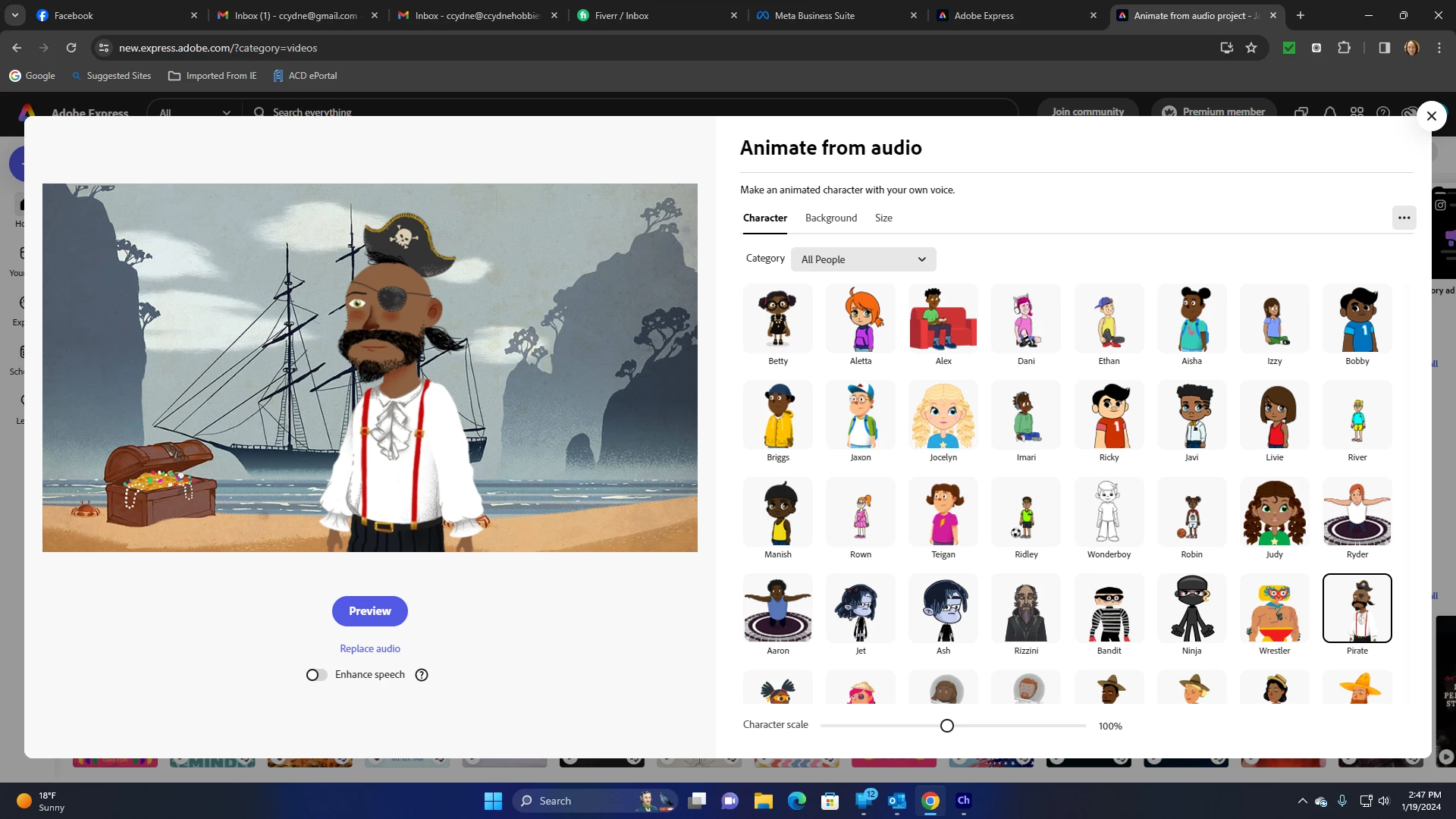This screenshot has width=1456, height=819.
Task: Choose the Ninja character
Action: (x=1191, y=609)
